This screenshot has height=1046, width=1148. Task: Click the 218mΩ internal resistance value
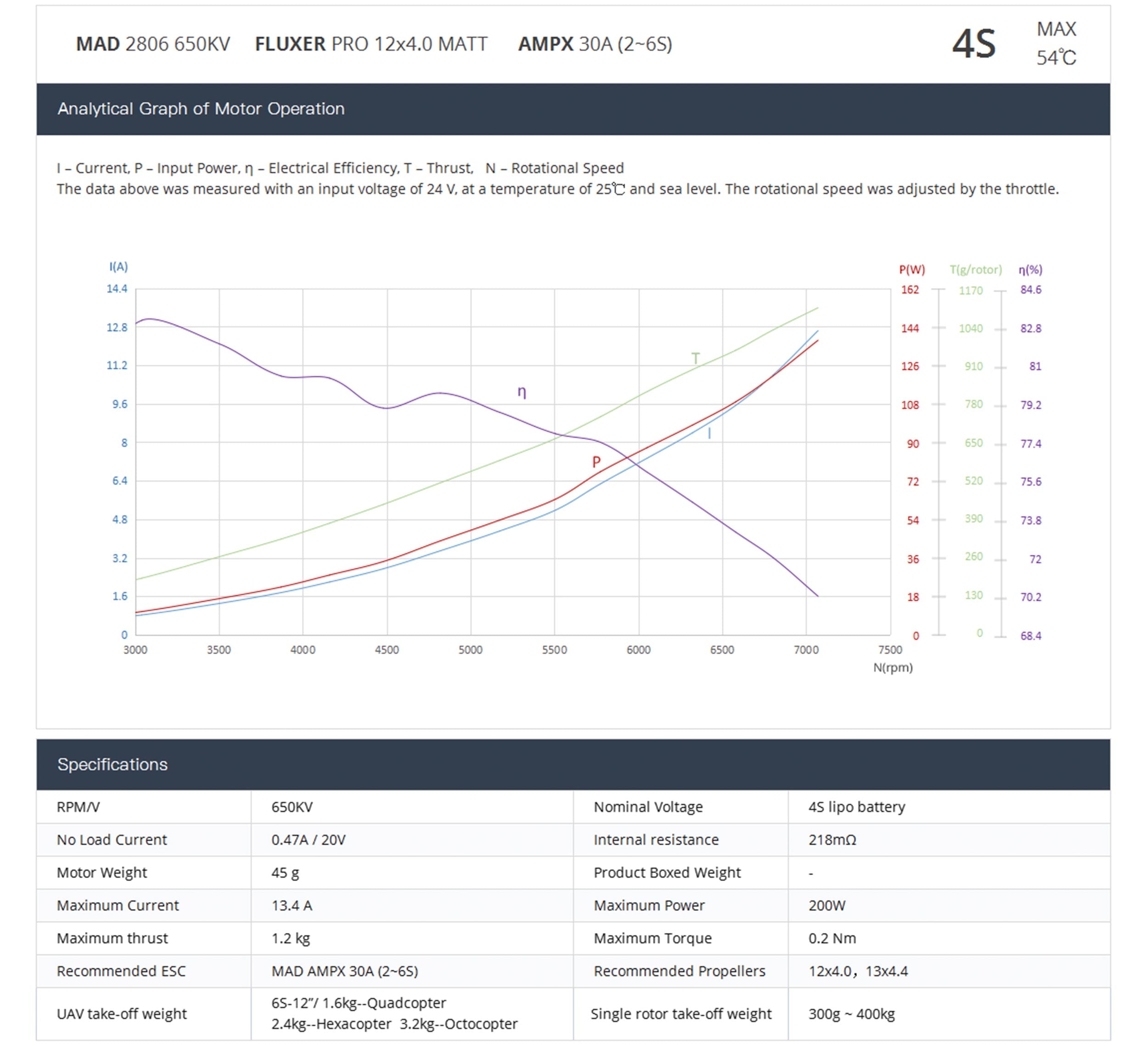pyautogui.click(x=832, y=840)
